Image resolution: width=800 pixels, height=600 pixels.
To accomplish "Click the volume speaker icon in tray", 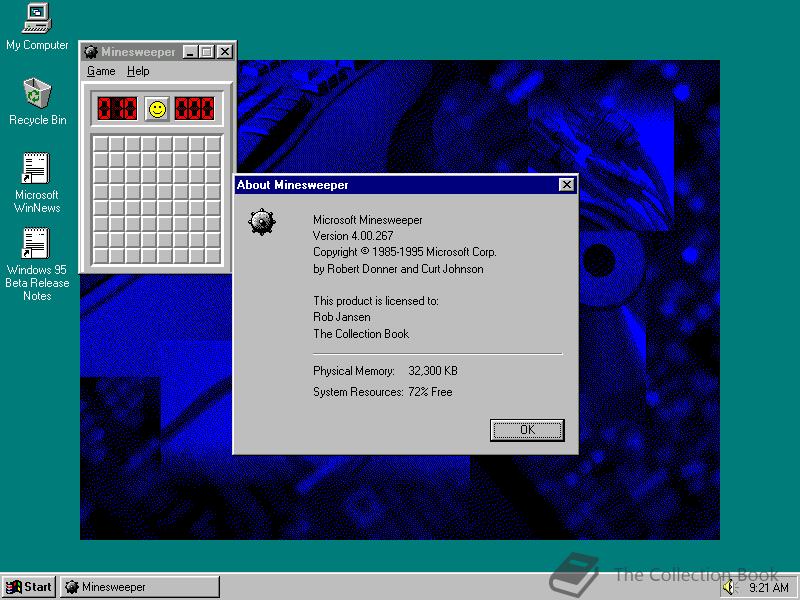I will coord(730,588).
